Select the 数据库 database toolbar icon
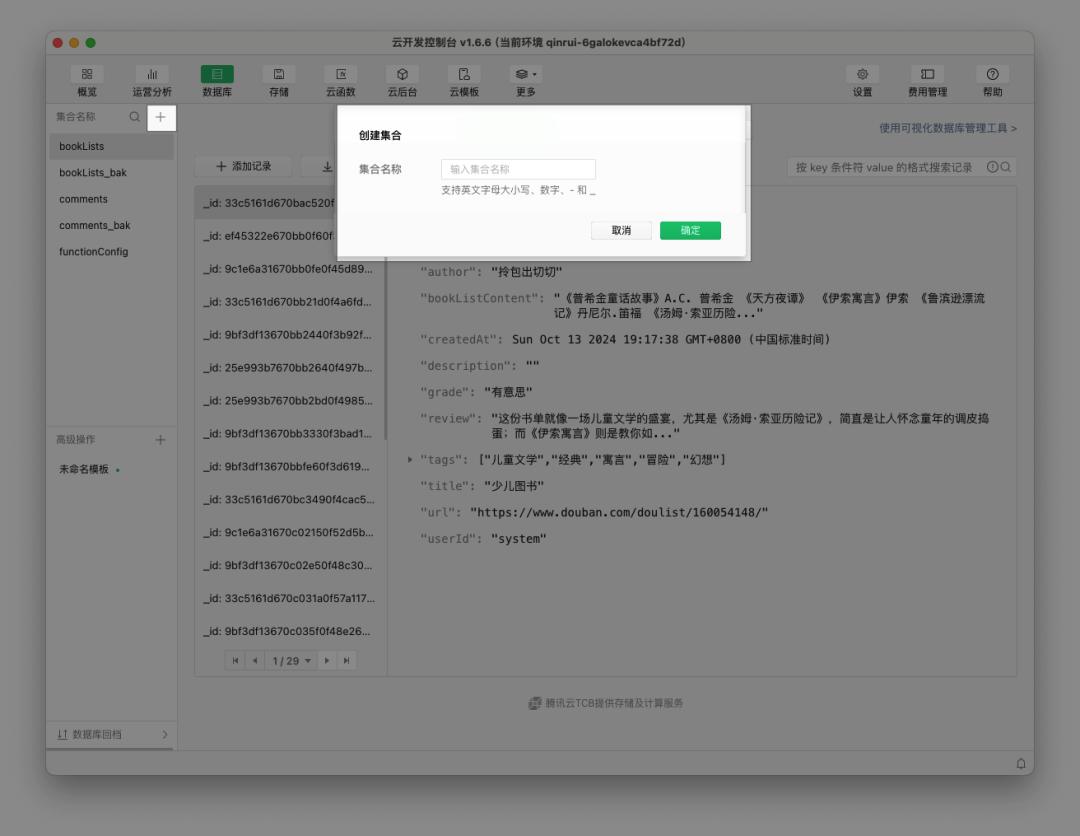1080x836 pixels. 217,81
